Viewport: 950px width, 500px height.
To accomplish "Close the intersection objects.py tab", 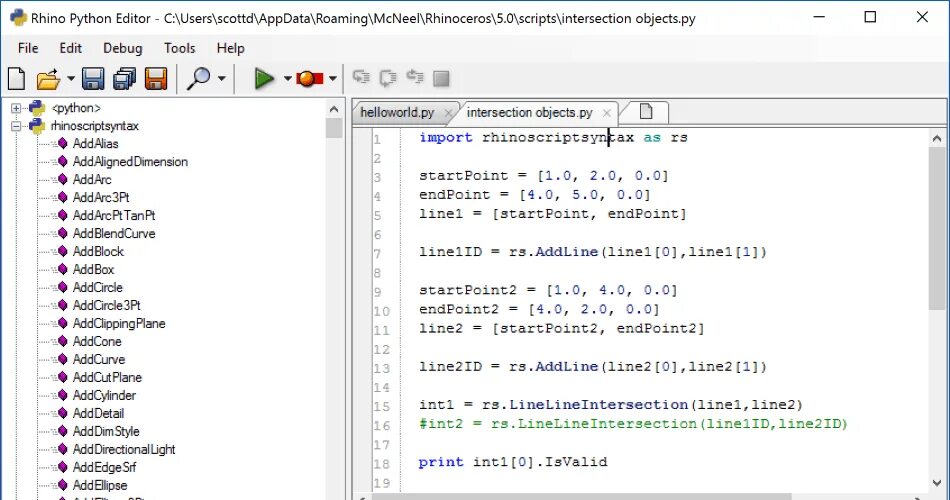I will (606, 113).
